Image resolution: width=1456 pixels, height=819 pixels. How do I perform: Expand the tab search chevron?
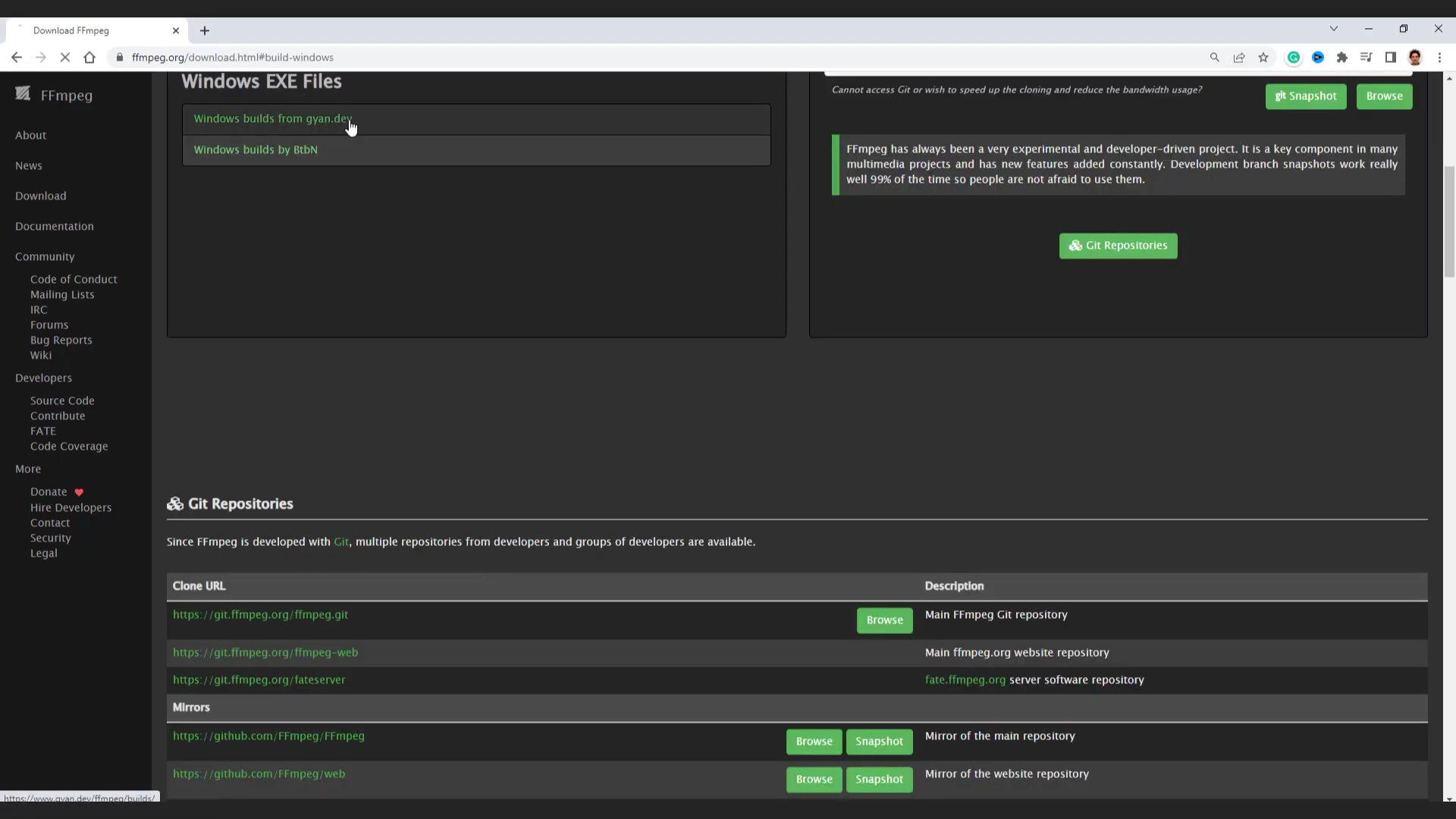coord(1334,29)
